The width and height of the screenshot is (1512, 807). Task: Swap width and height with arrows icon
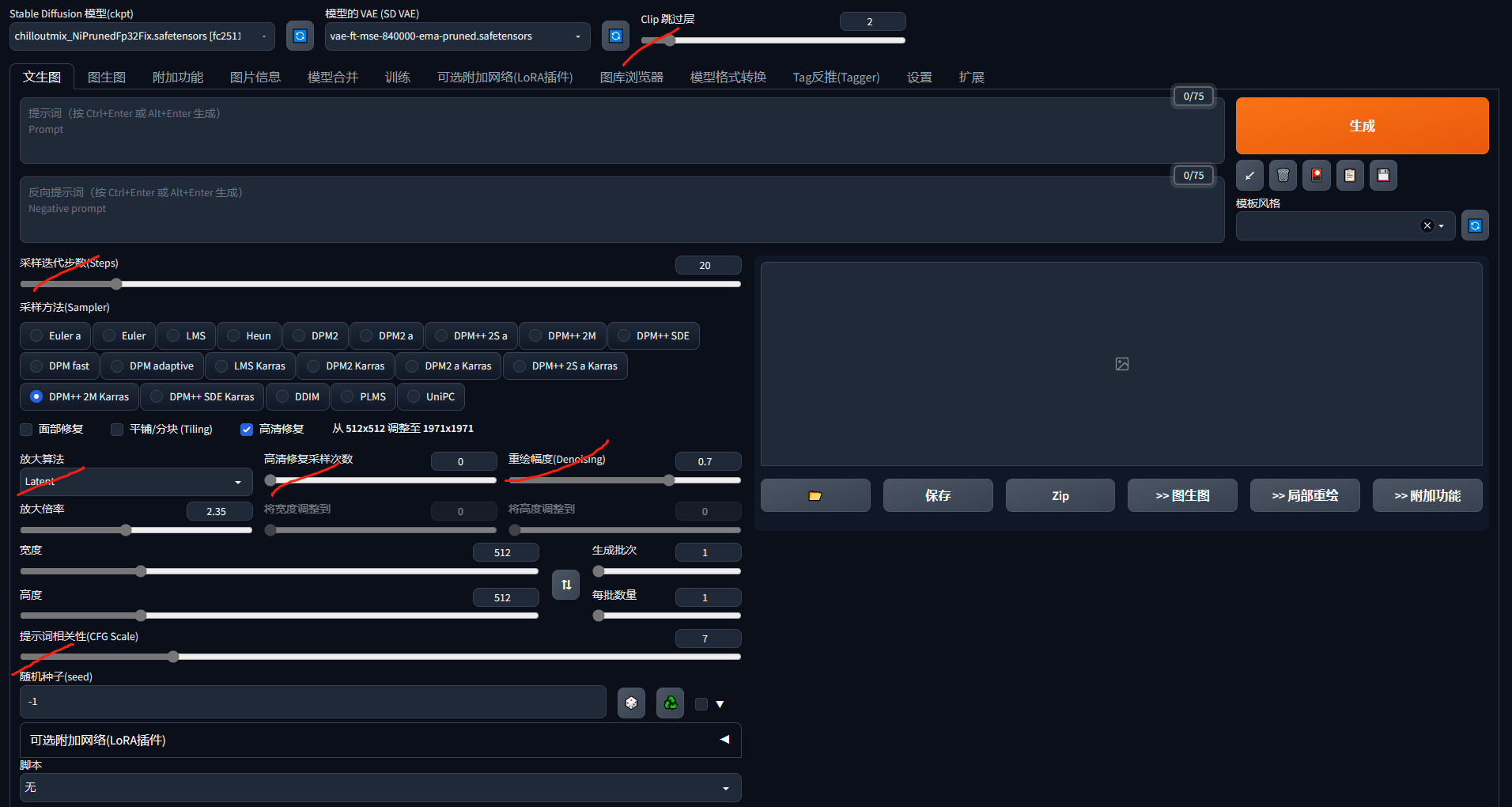[565, 585]
